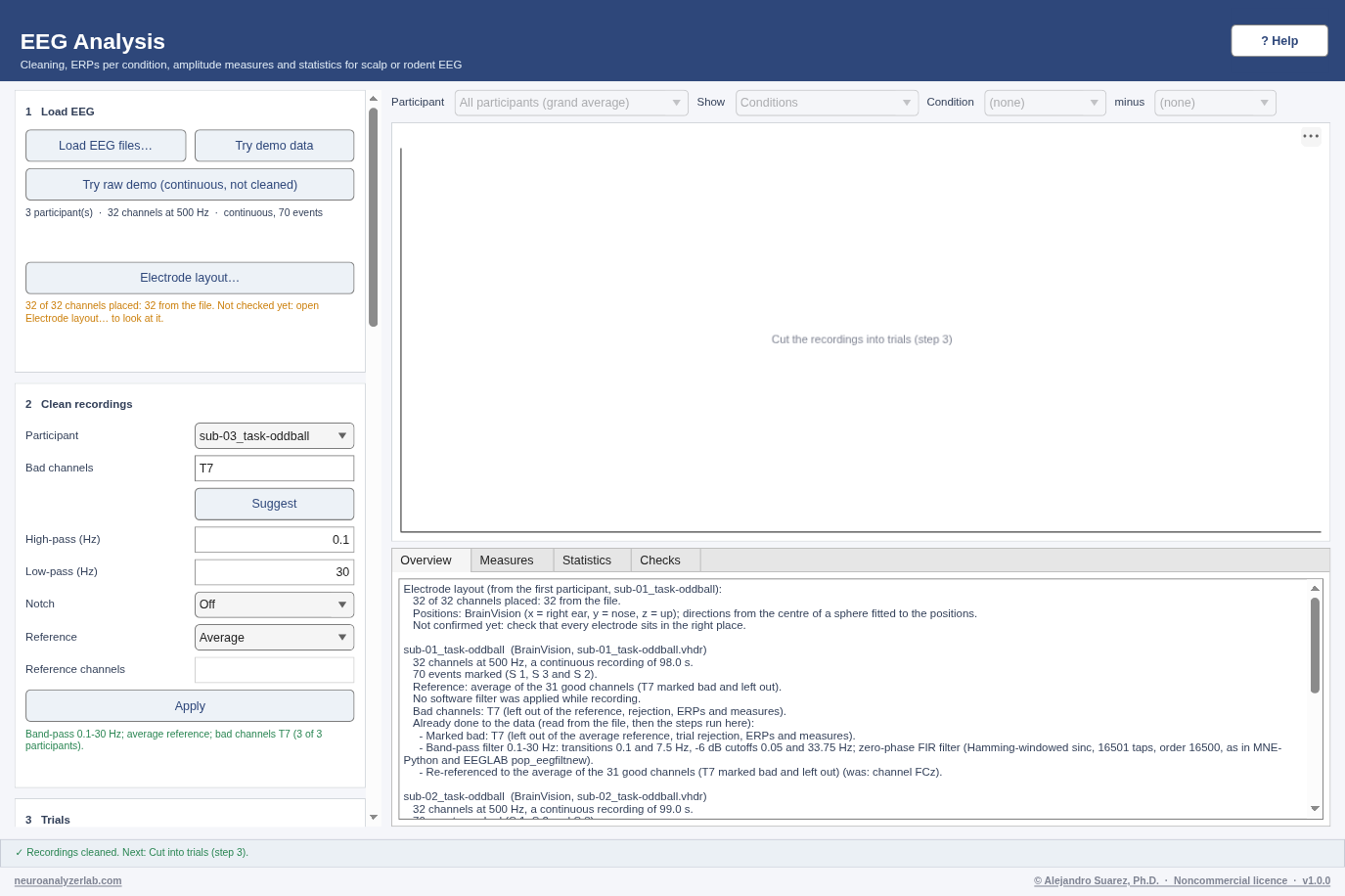This screenshot has width=1345, height=896.
Task: Open the Checks tab
Action: click(660, 560)
